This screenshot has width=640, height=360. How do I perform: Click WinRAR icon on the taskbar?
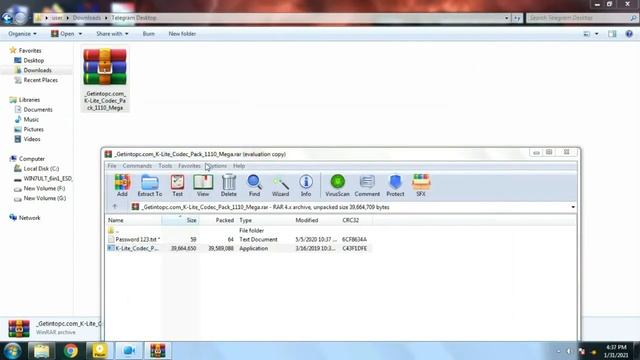tap(158, 351)
